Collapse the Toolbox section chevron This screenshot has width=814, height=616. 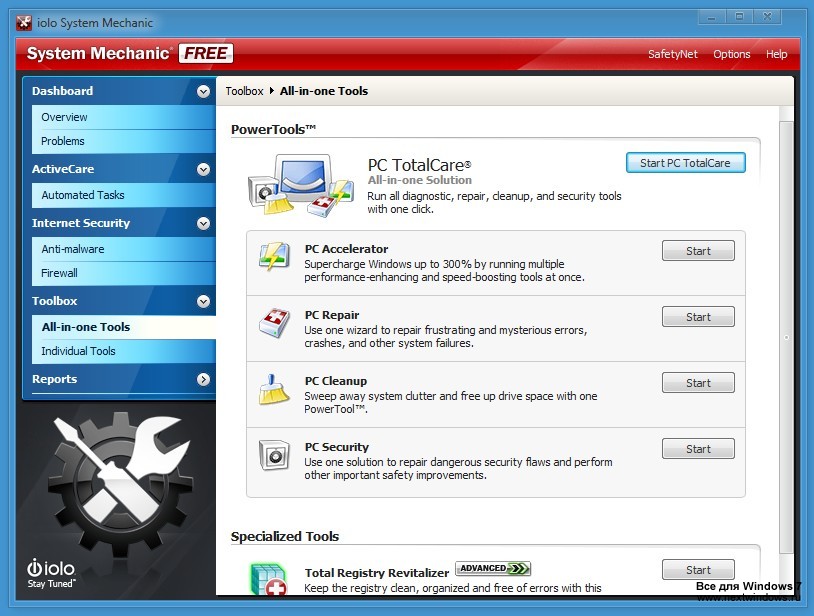(204, 301)
